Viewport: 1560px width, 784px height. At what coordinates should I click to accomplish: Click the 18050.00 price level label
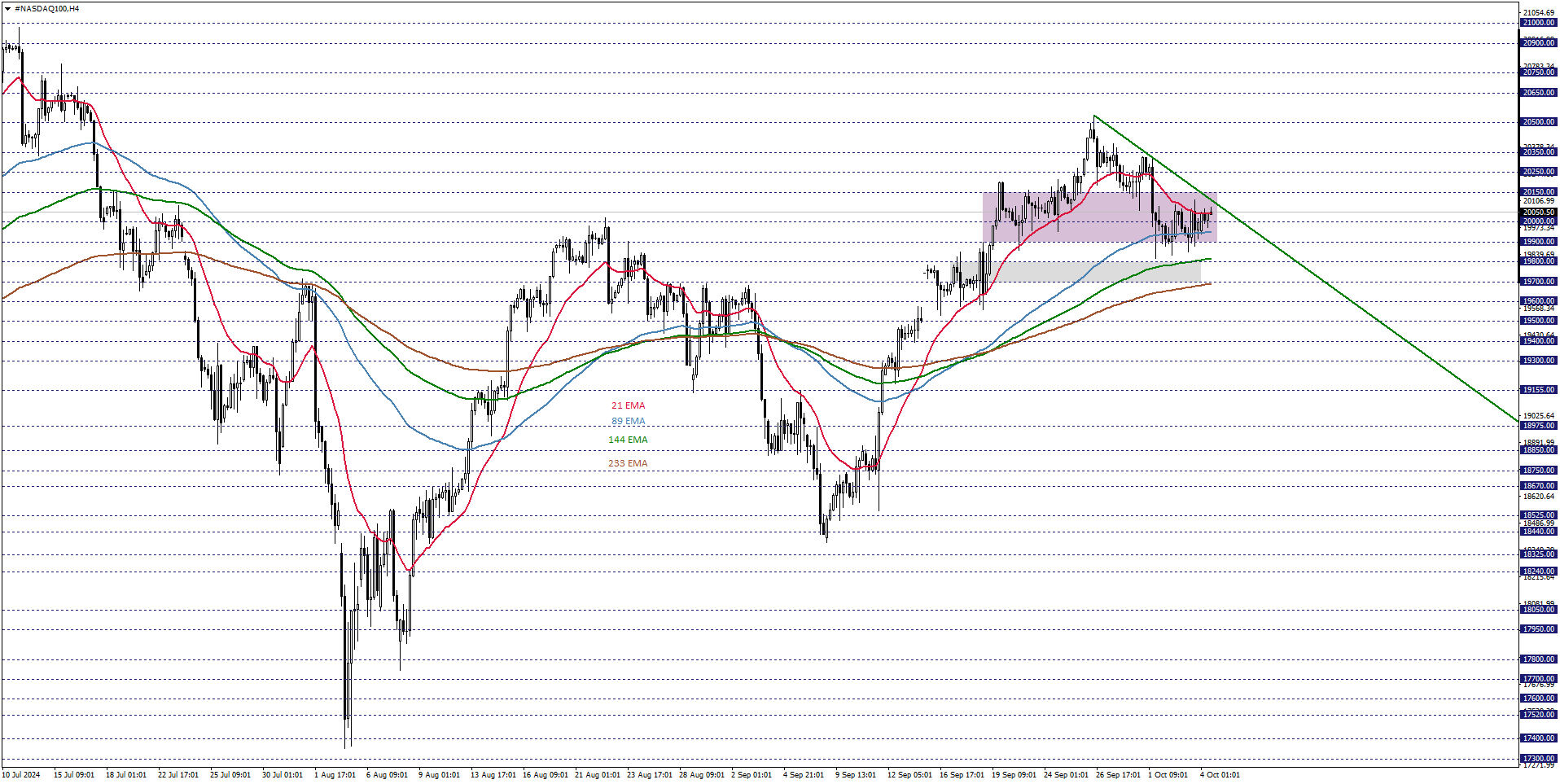[1539, 610]
